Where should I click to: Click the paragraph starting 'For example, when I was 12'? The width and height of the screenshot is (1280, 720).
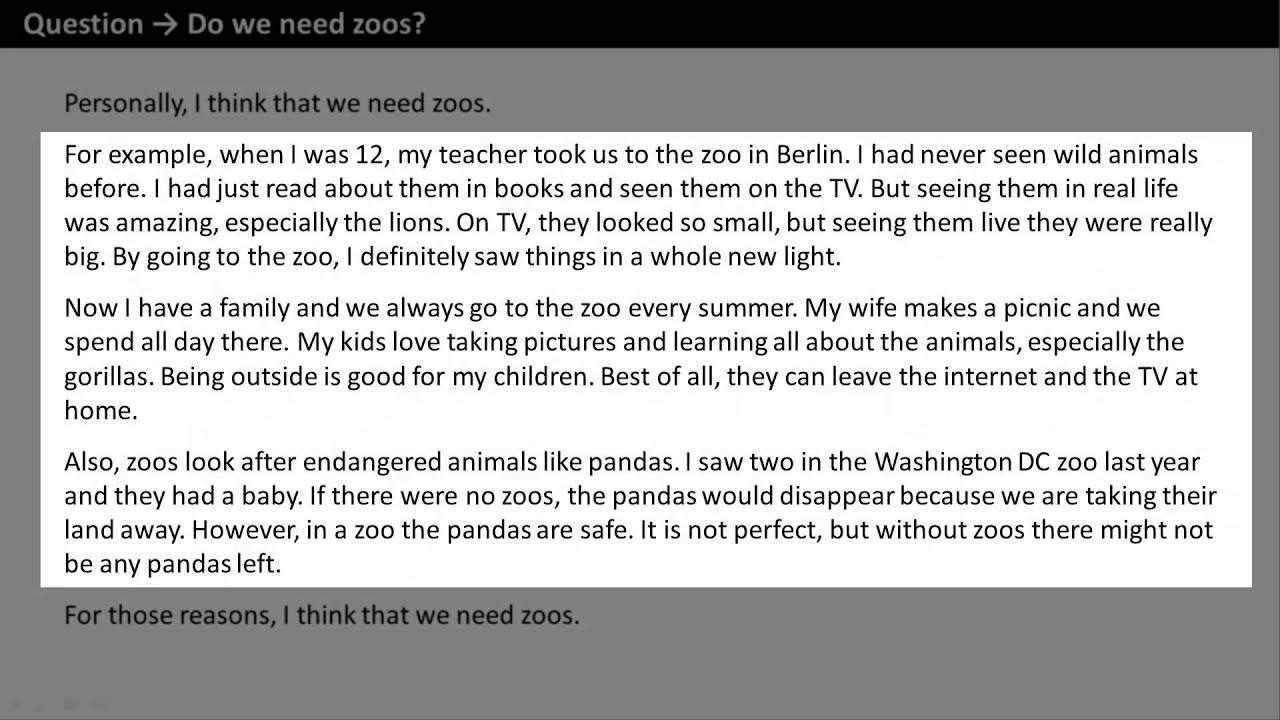[x=638, y=206]
